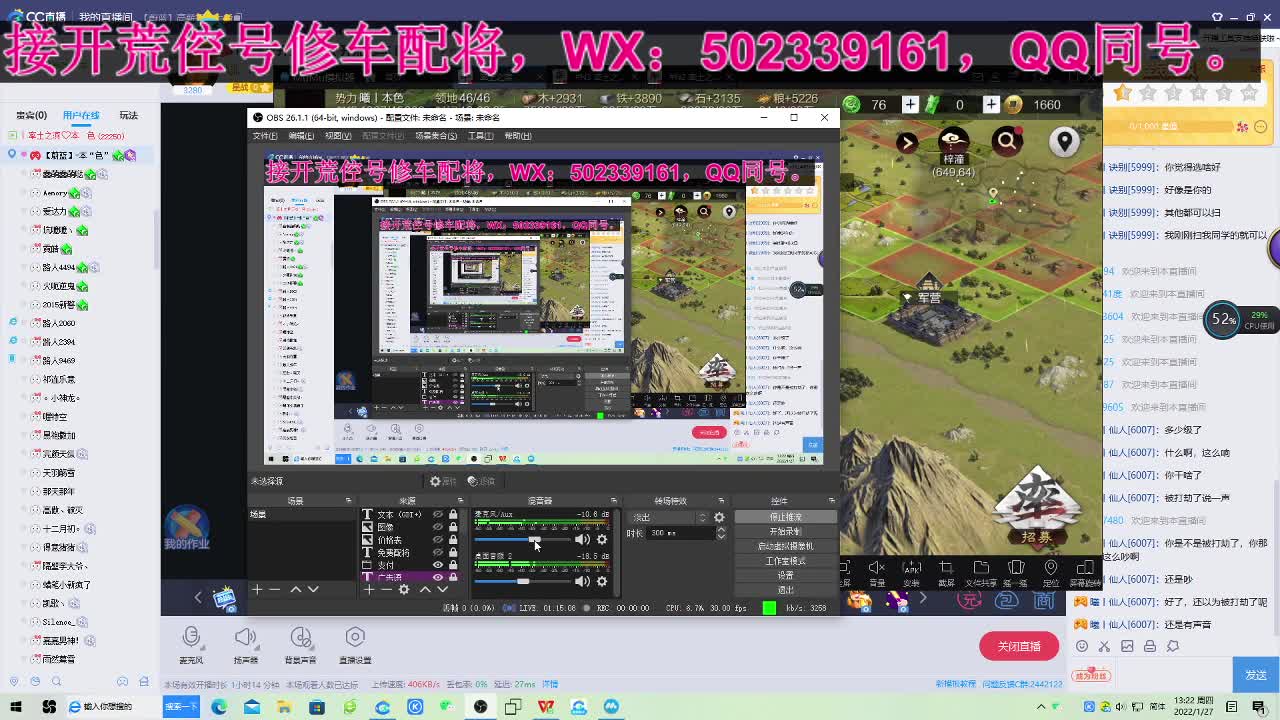Unlock the 文本 source lock icon
This screenshot has width=1280, height=720.
pyautogui.click(x=452, y=515)
